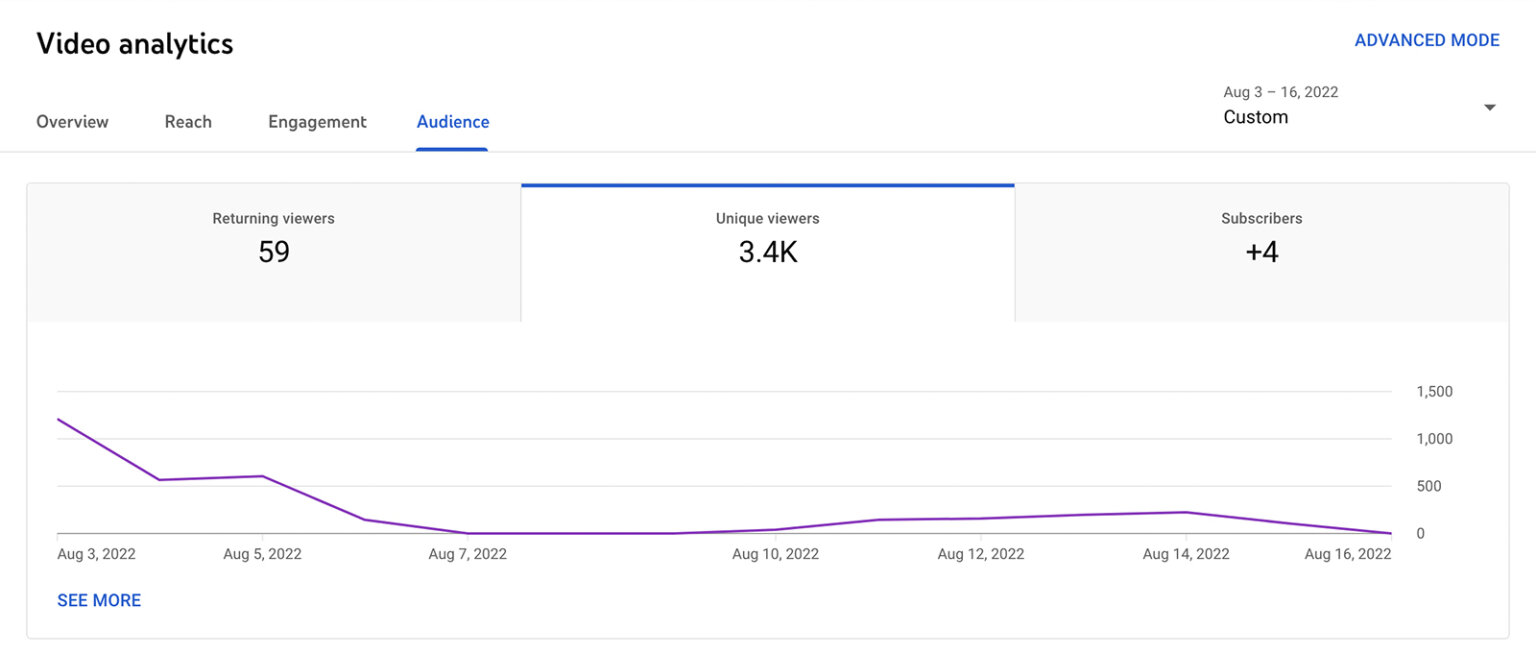1536x653 pixels.
Task: Click the 3.4K unique viewers count
Action: click(766, 252)
